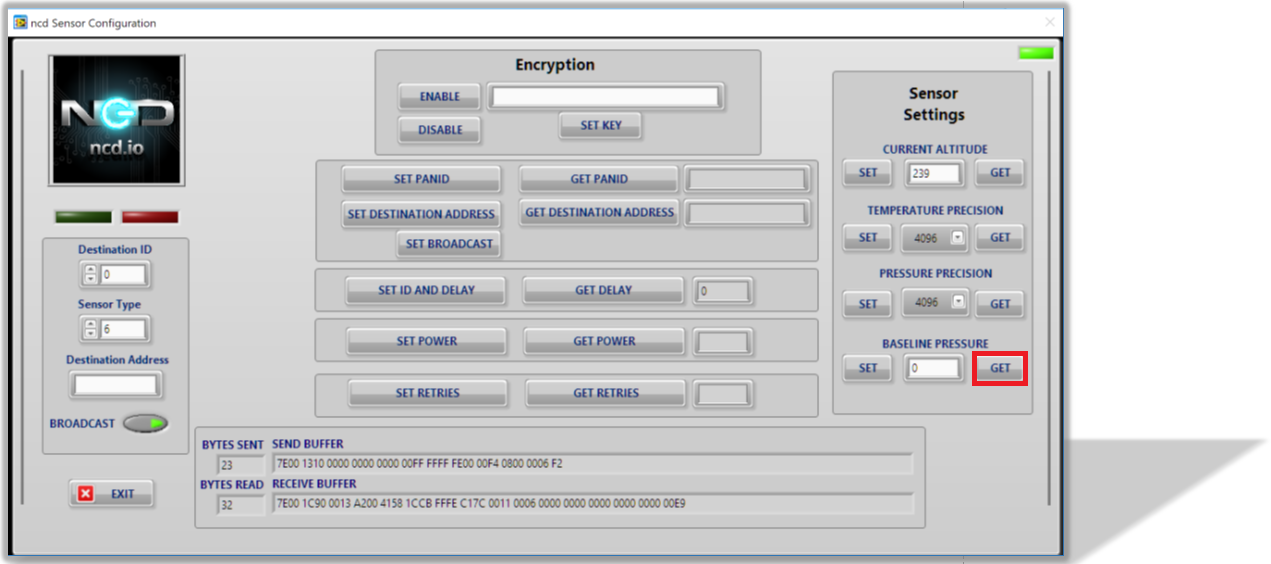Click the app icon in the title bar

tap(20, 22)
